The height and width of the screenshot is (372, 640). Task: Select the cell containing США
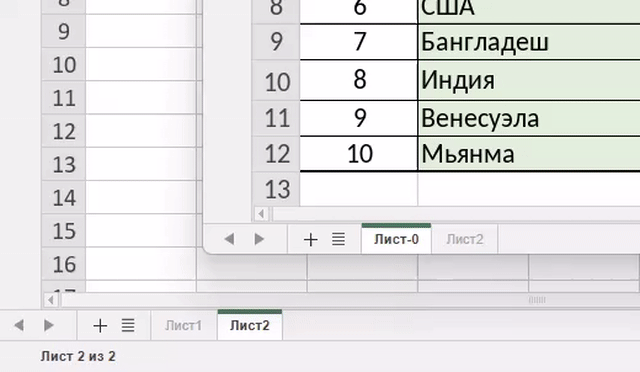(529, 11)
